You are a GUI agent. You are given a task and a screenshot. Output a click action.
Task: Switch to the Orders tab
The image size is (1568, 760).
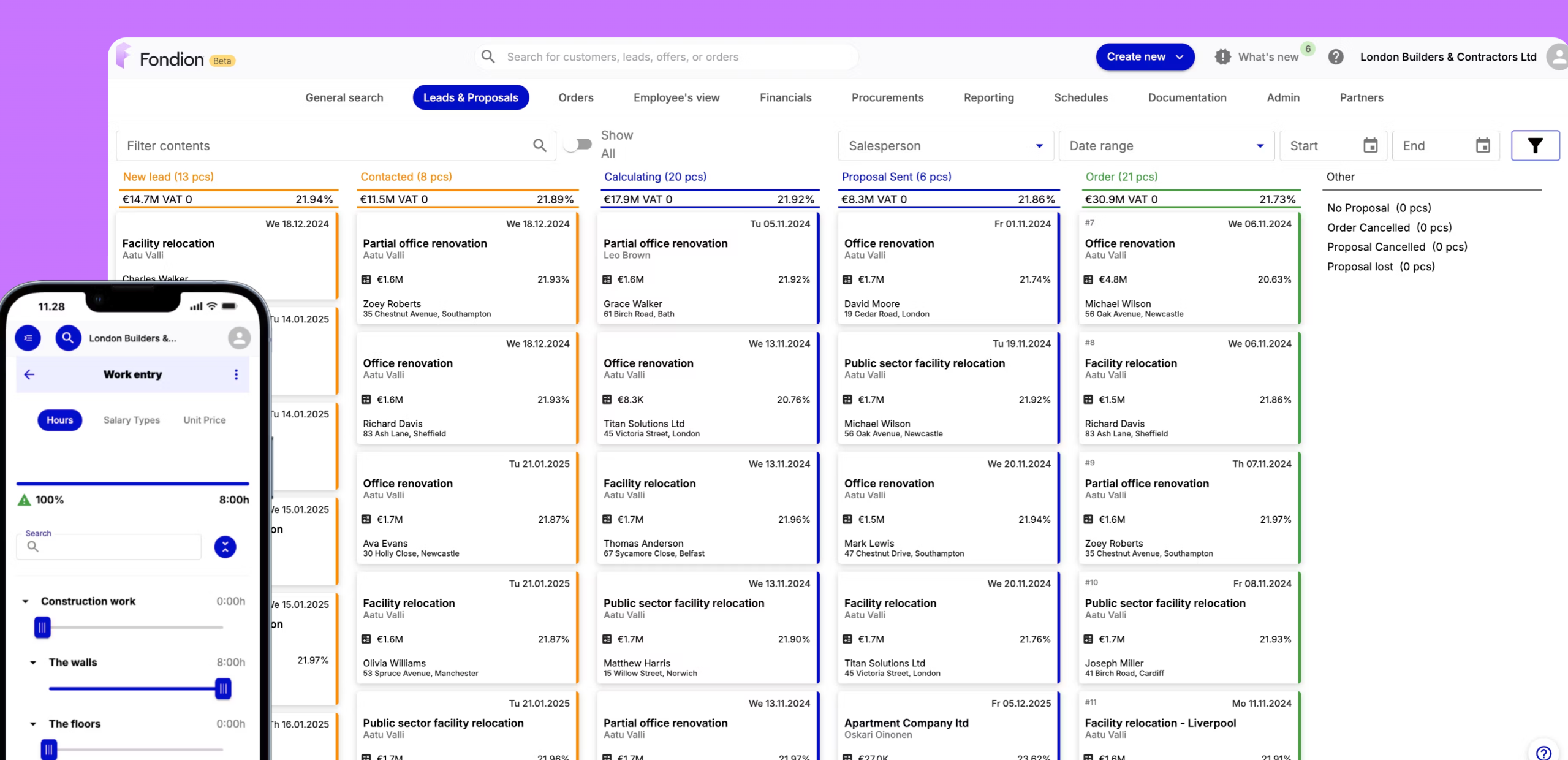pyautogui.click(x=575, y=97)
